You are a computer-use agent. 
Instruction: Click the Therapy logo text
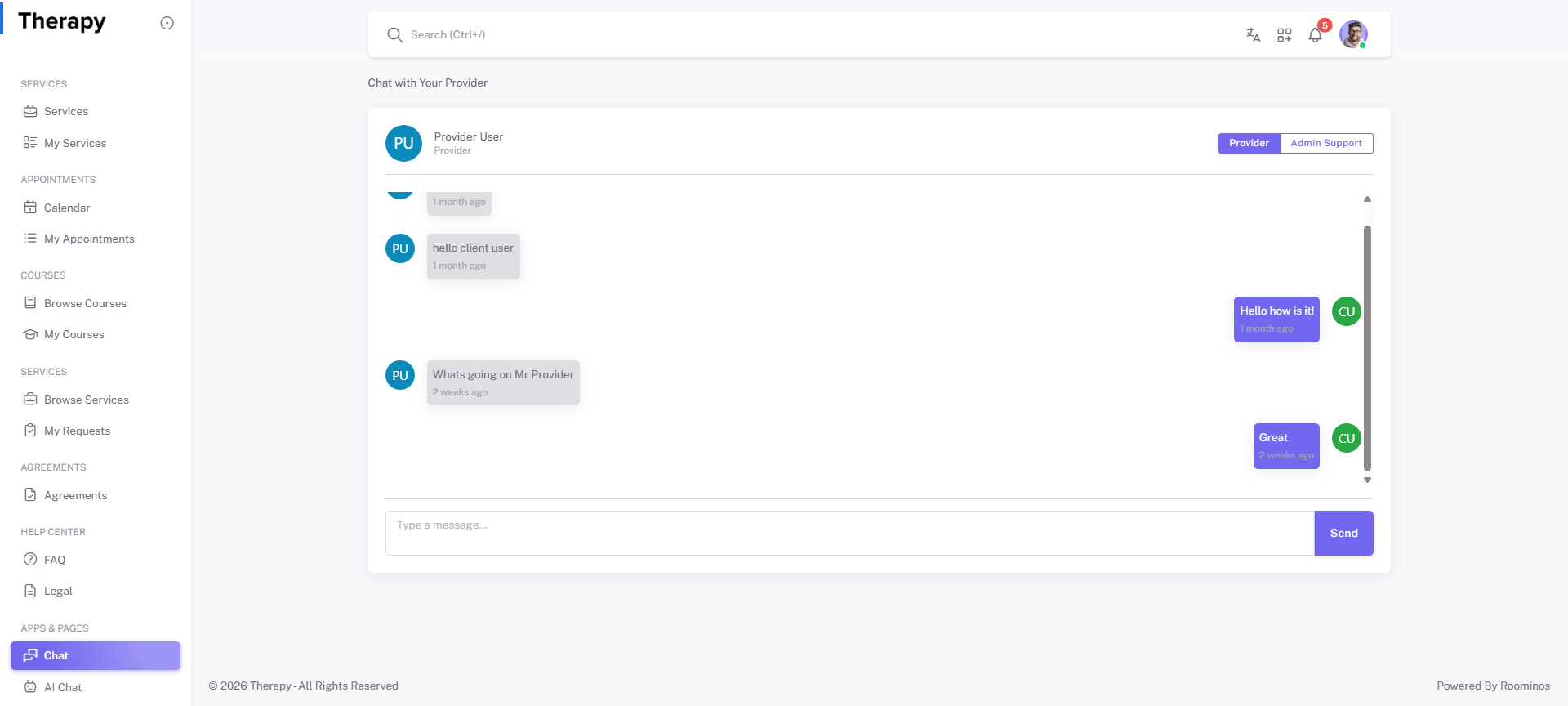pyautogui.click(x=62, y=21)
